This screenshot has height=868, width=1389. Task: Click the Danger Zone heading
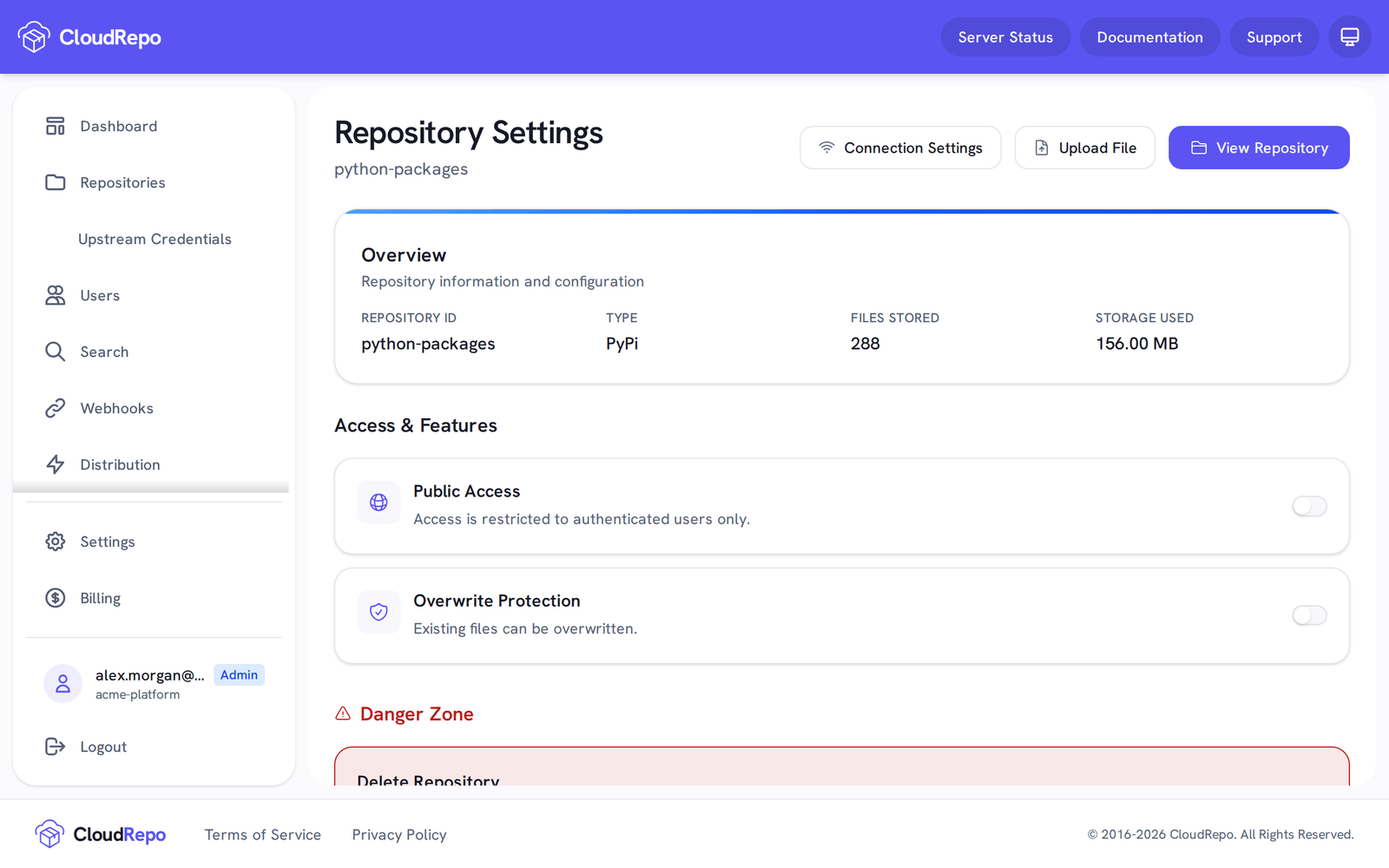(417, 713)
